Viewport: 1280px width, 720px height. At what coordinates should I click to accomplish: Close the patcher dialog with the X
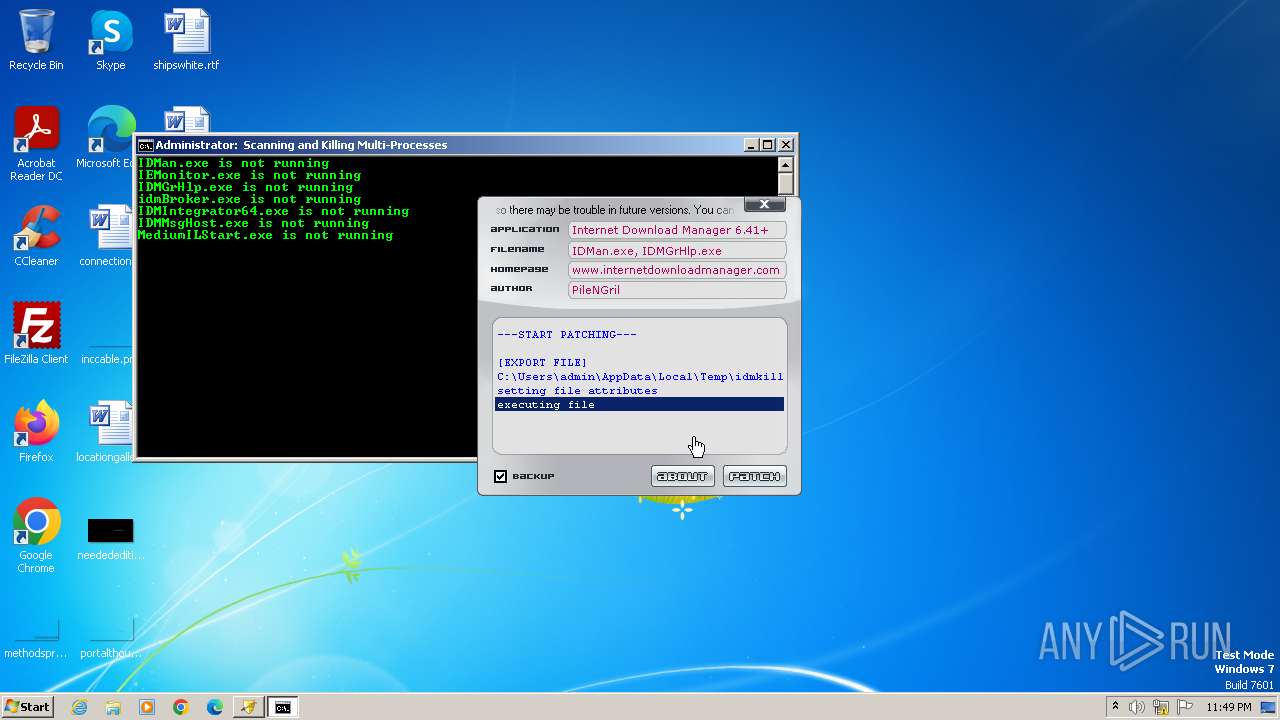(765, 205)
